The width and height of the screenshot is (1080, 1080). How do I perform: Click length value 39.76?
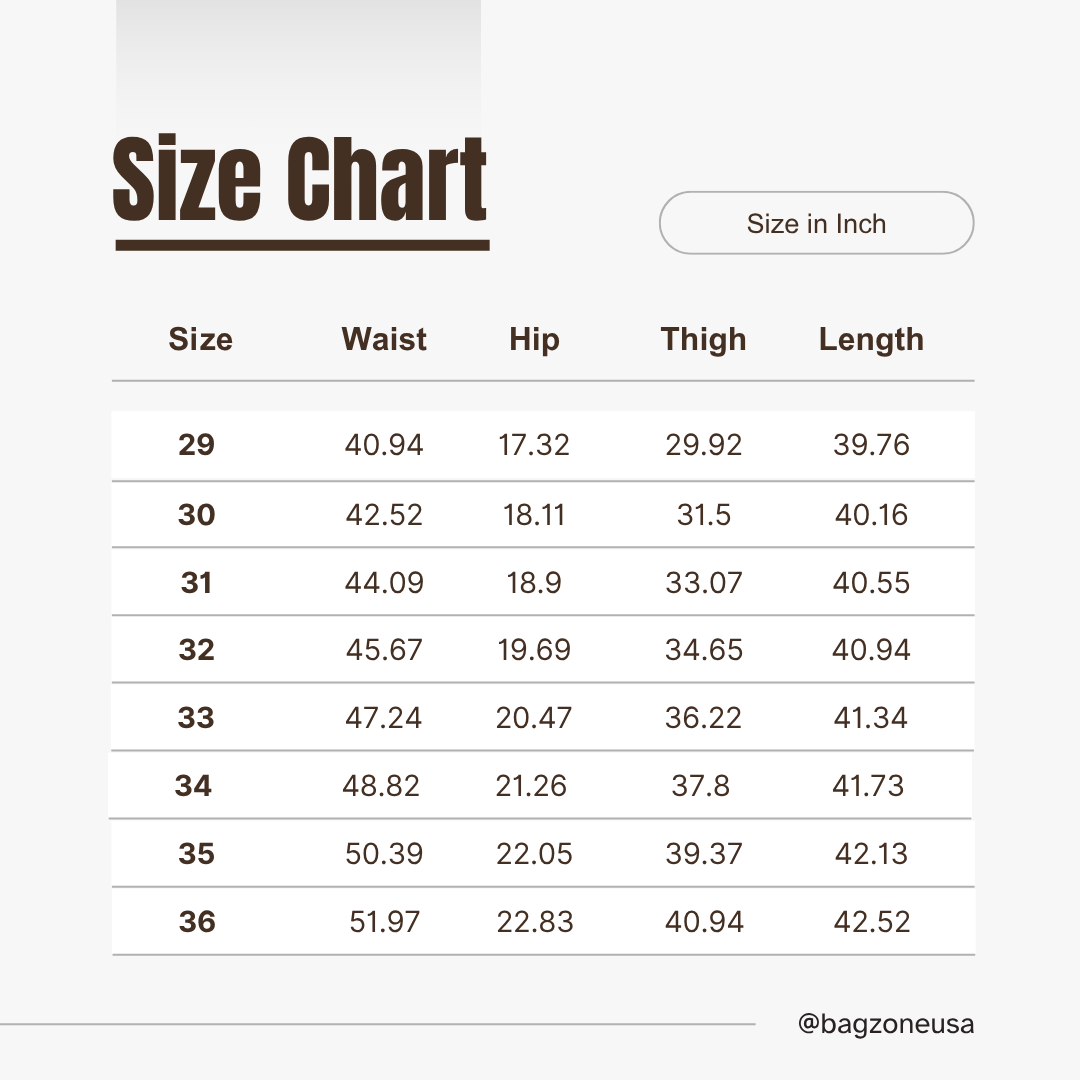click(x=871, y=444)
